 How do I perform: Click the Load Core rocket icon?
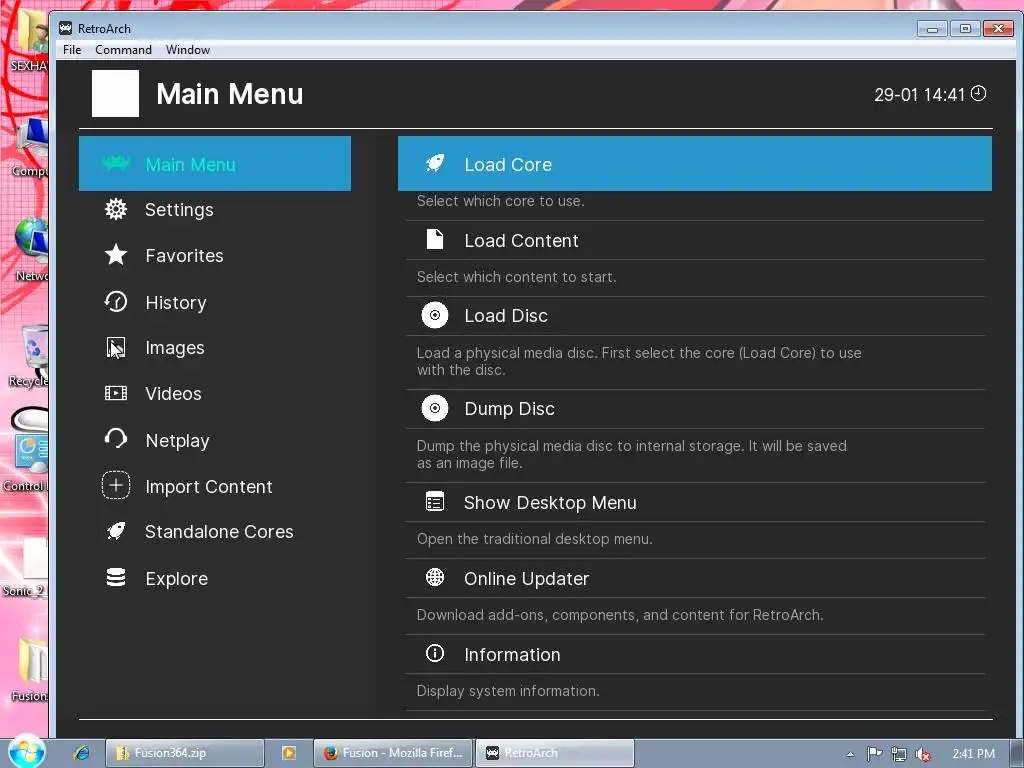435,163
